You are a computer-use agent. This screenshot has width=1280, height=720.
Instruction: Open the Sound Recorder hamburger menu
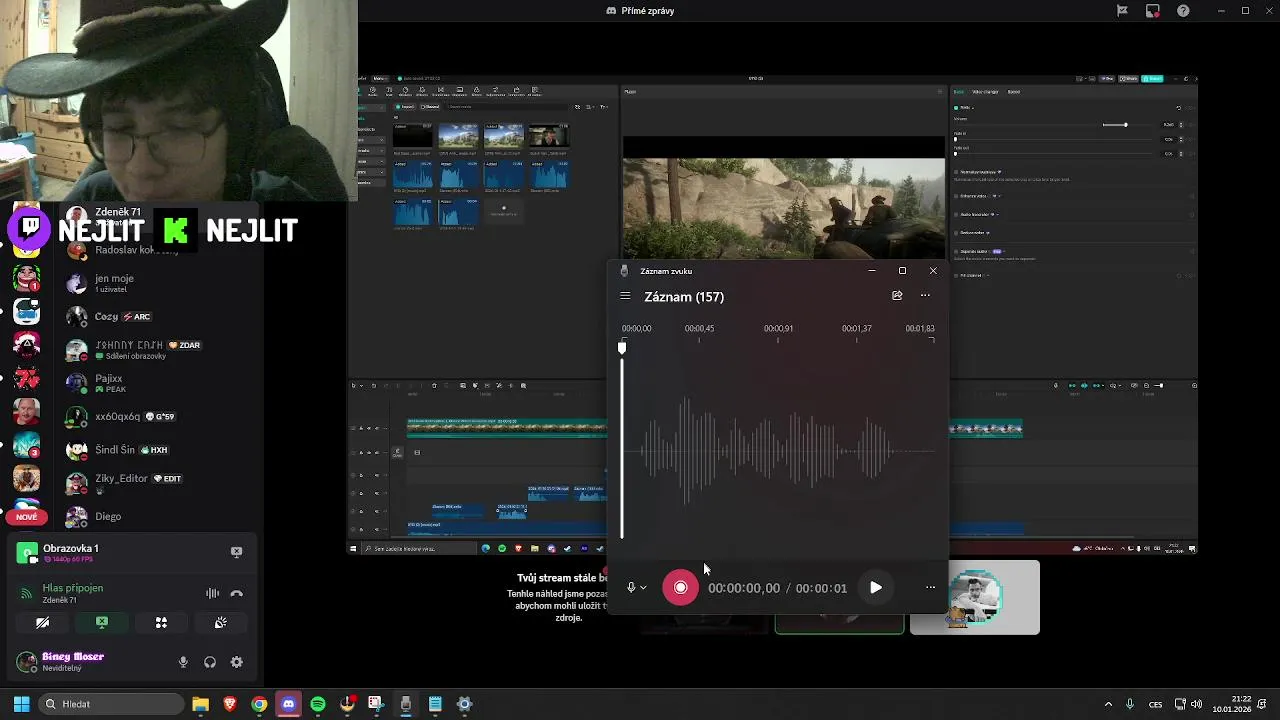tap(625, 296)
